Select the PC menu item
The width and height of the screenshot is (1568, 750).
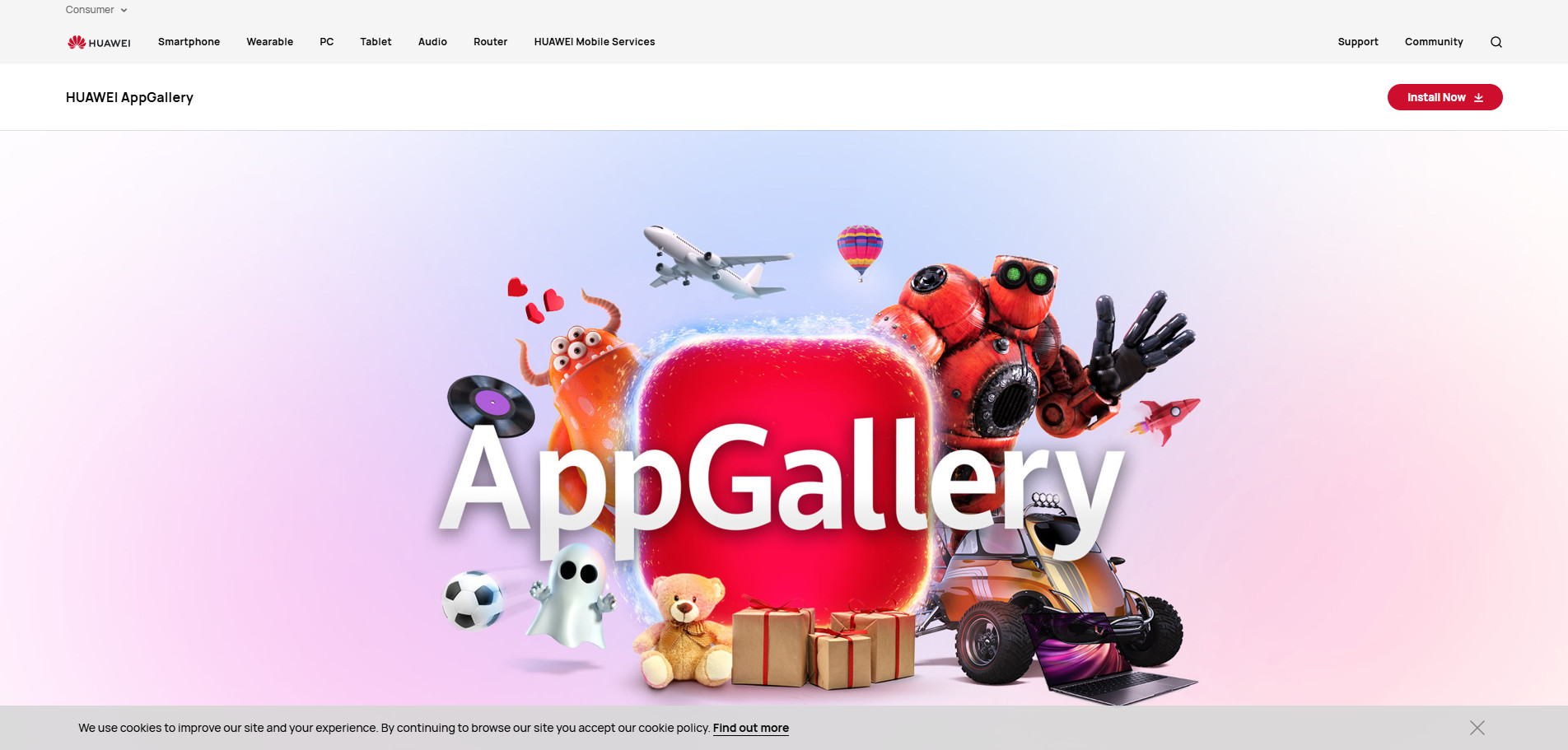pyautogui.click(x=327, y=42)
